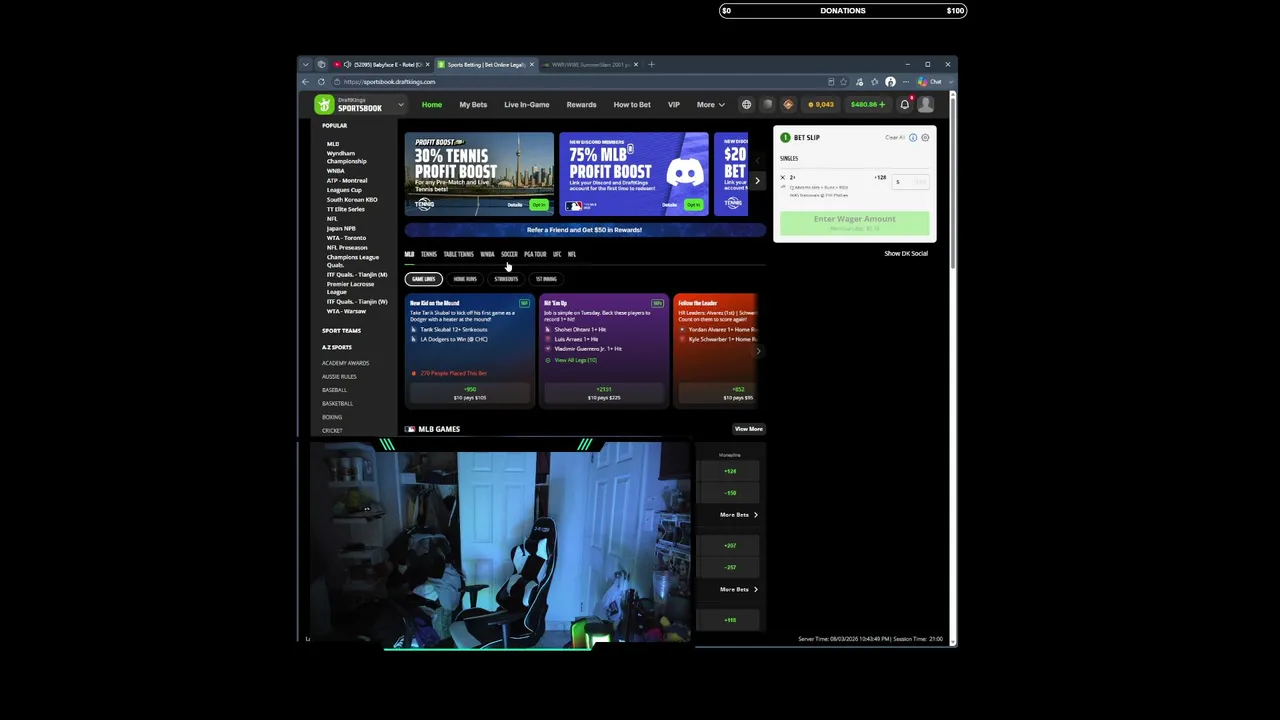View Details of 30% Tennis Profit Boost
Image resolution: width=1280 pixels, height=720 pixels.
click(x=515, y=205)
